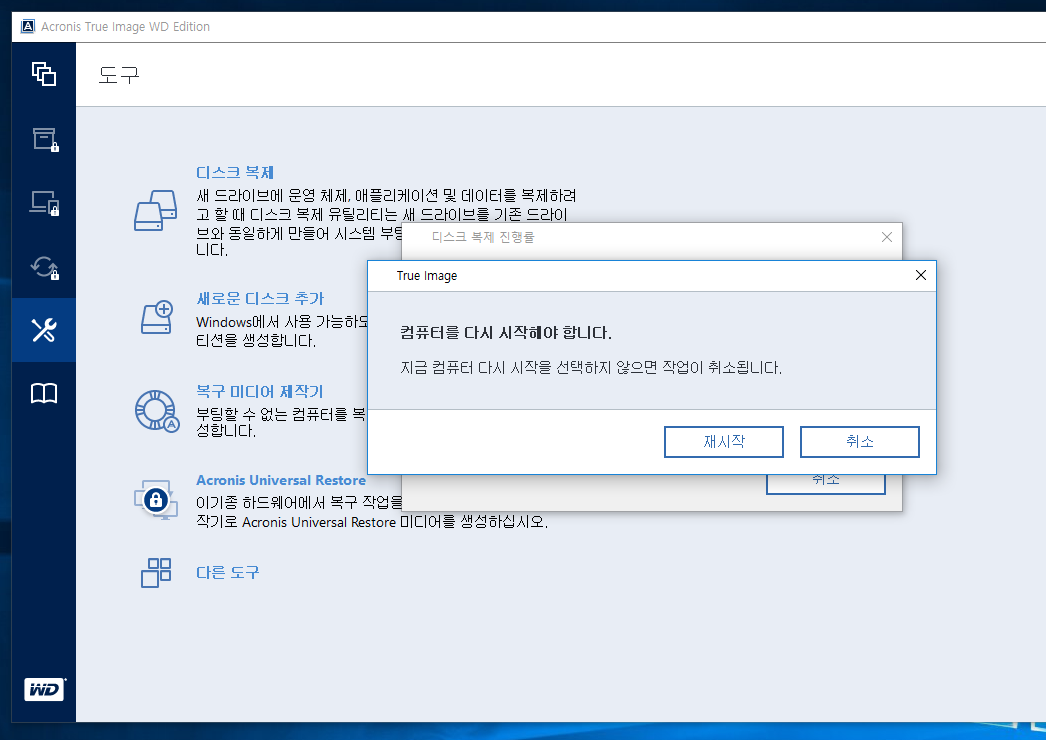Click the 컴퓨터를 다시 시작해야 합니다. heading
Screen dimensions: 1046x740
pos(506,332)
